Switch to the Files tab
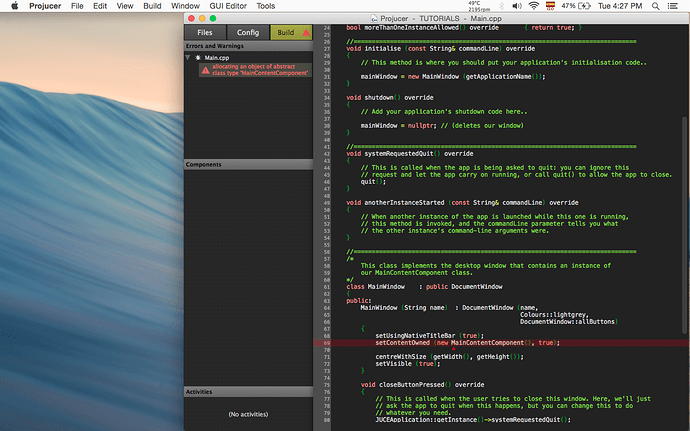 point(203,33)
